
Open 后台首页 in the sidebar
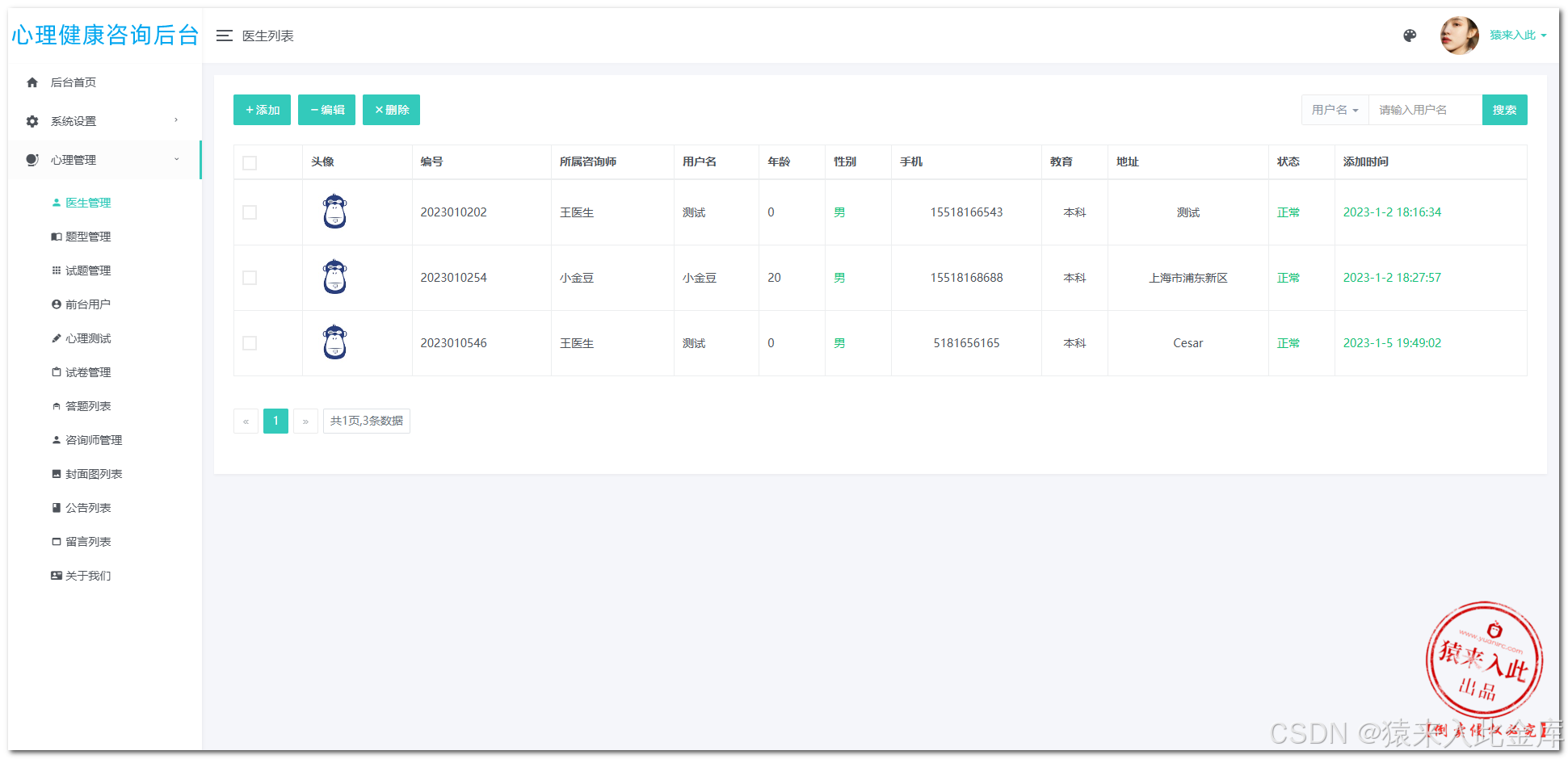(74, 82)
